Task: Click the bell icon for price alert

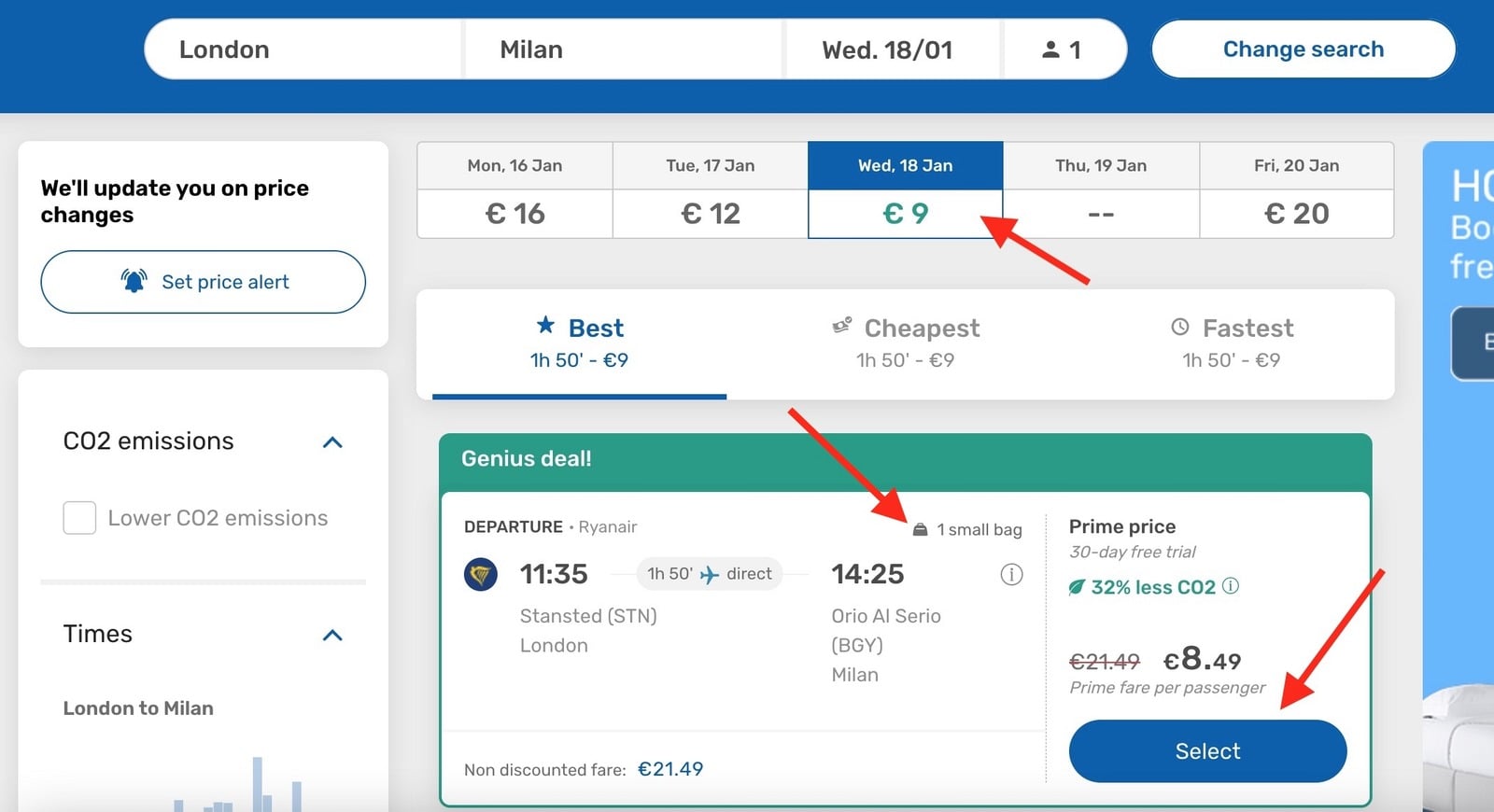Action: [x=134, y=281]
